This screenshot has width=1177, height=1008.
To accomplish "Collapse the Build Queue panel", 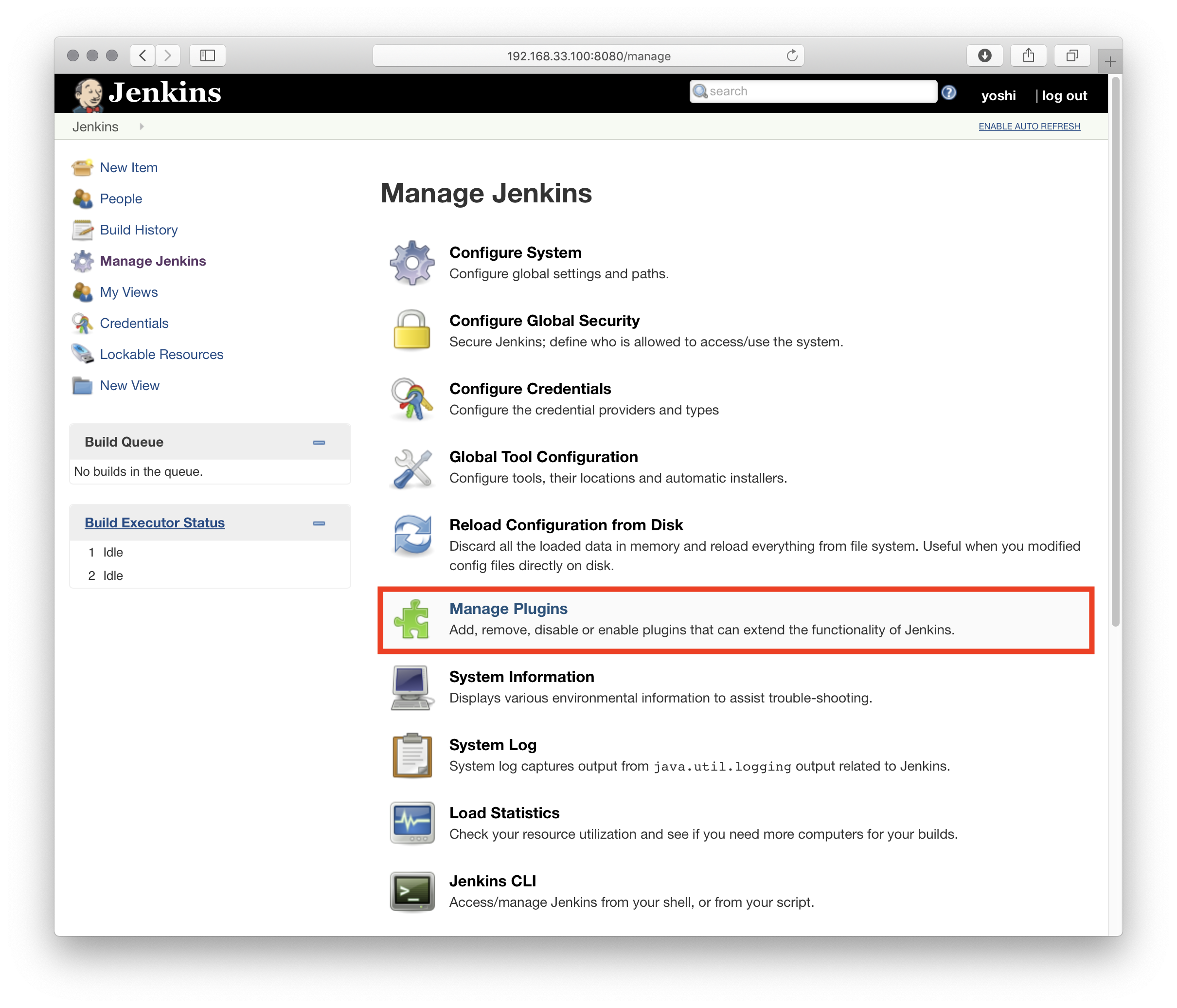I will click(x=319, y=443).
